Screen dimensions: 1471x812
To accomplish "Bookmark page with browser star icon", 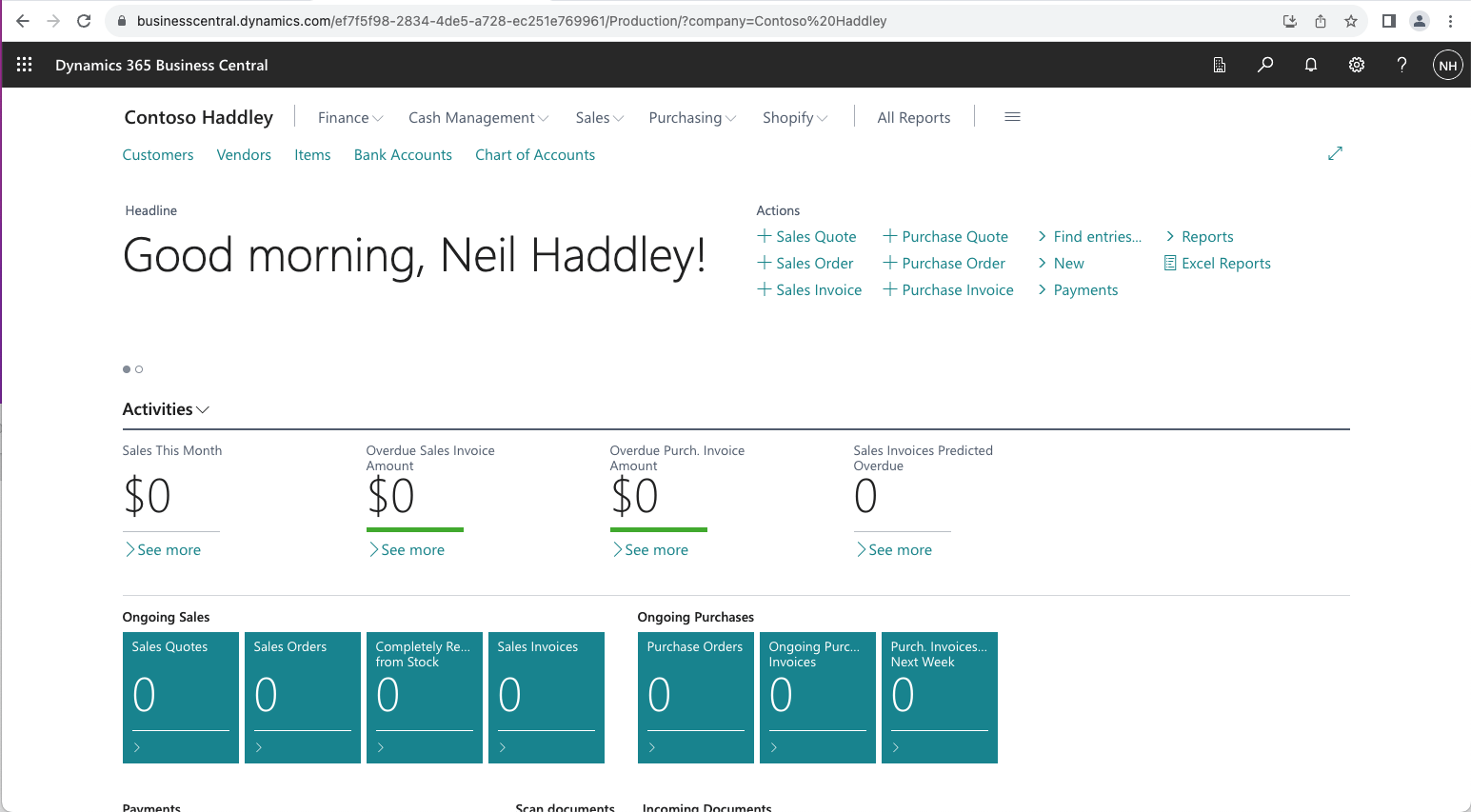I will pos(1351,21).
